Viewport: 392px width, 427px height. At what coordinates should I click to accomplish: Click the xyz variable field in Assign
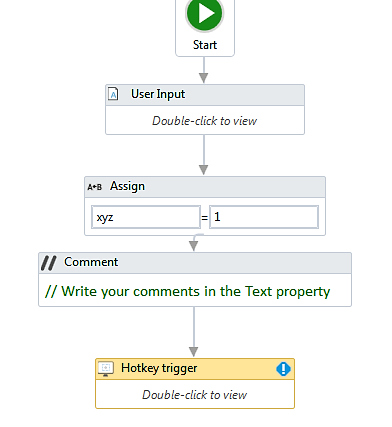146,217
